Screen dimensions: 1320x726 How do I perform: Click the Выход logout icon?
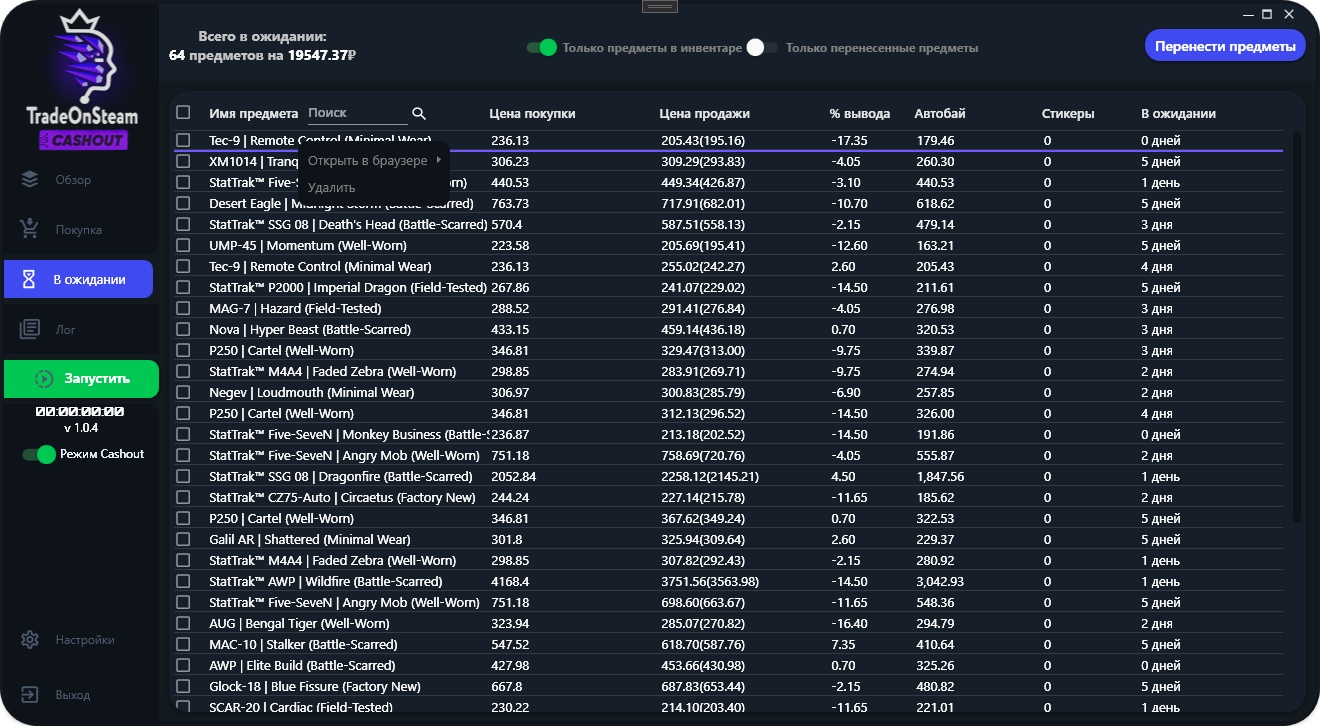click(x=30, y=694)
